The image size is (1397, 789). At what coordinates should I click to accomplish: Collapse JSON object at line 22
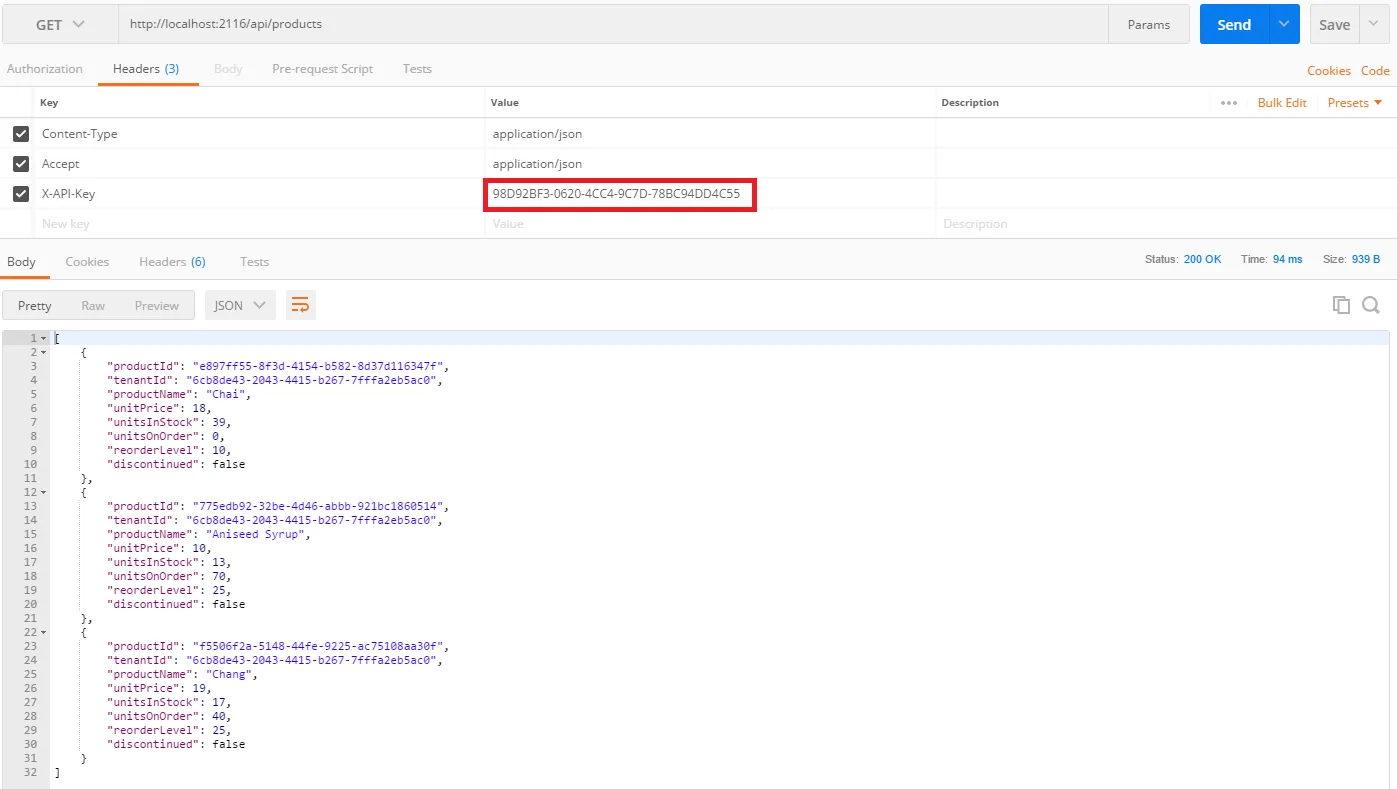tap(43, 632)
